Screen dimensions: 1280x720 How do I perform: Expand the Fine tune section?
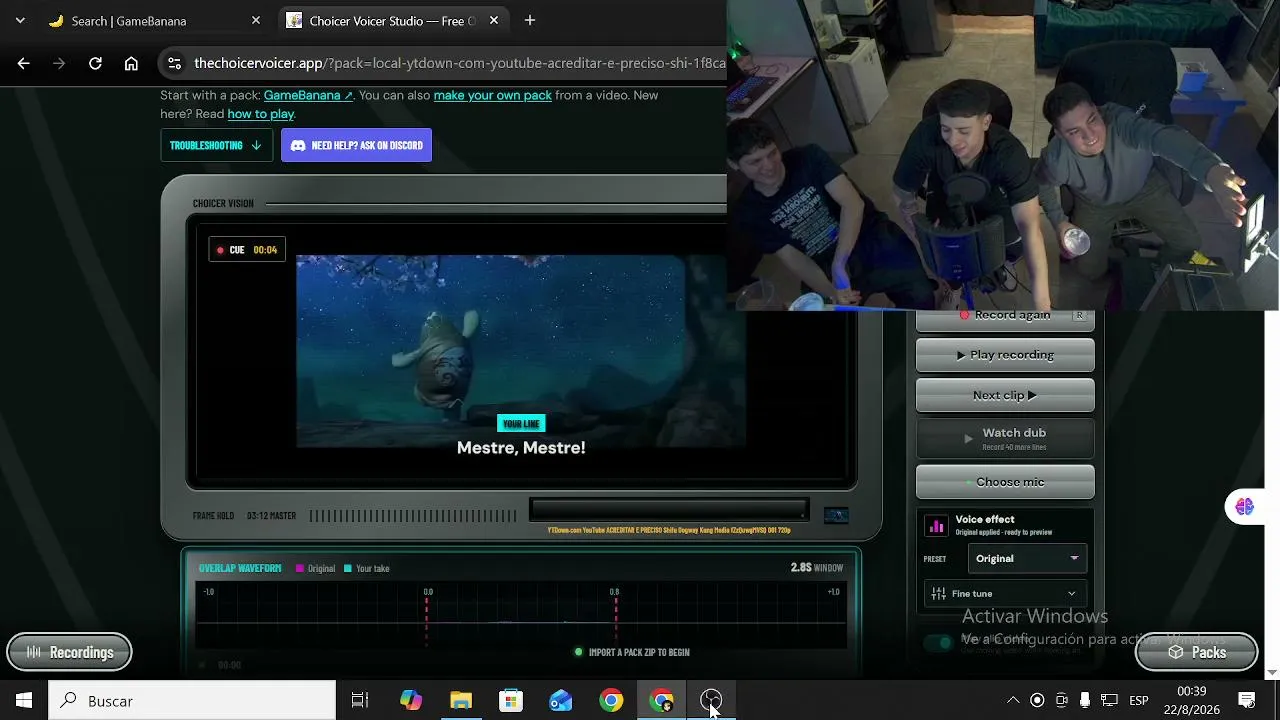pyautogui.click(x=1005, y=593)
